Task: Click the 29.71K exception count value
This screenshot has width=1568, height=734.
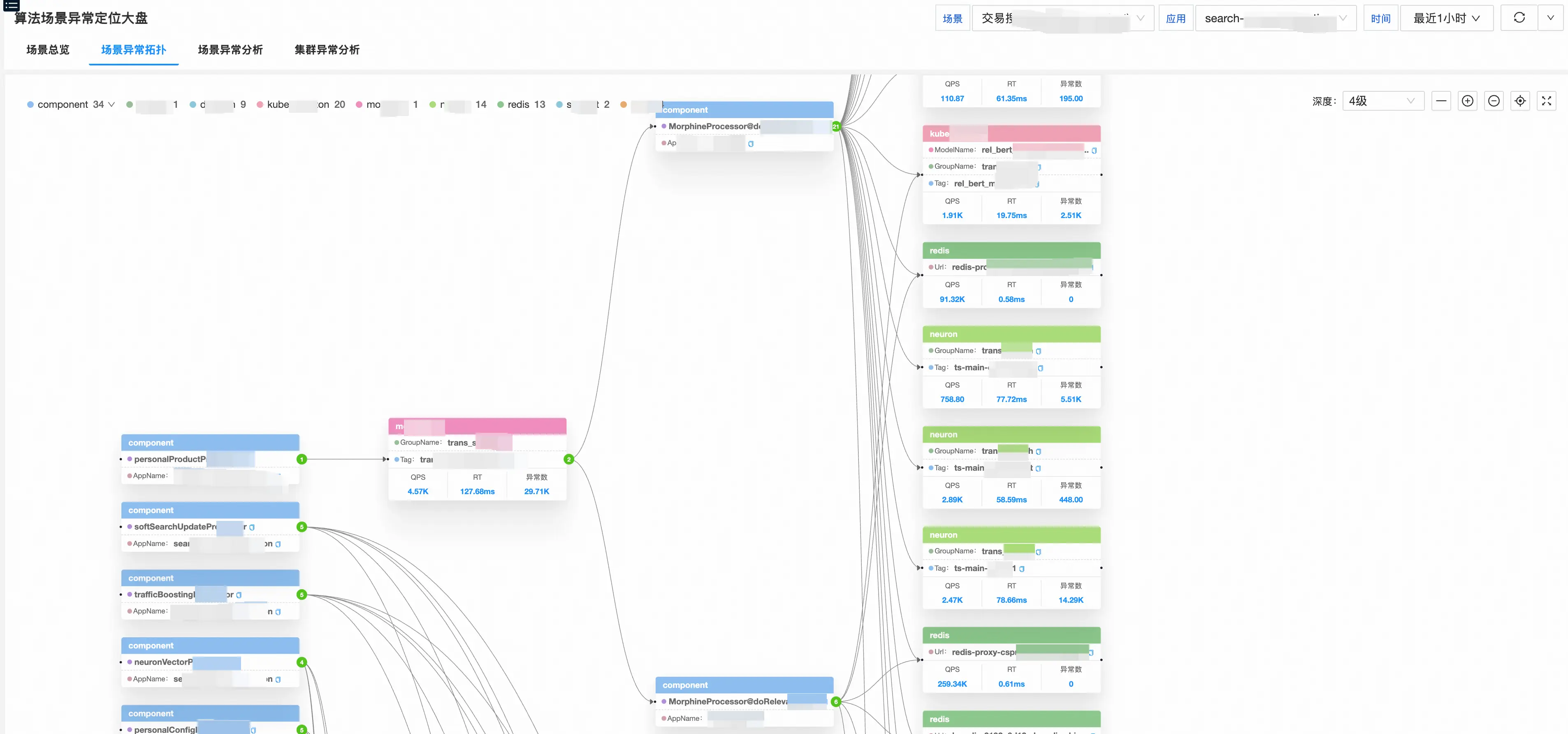Action: 536,492
